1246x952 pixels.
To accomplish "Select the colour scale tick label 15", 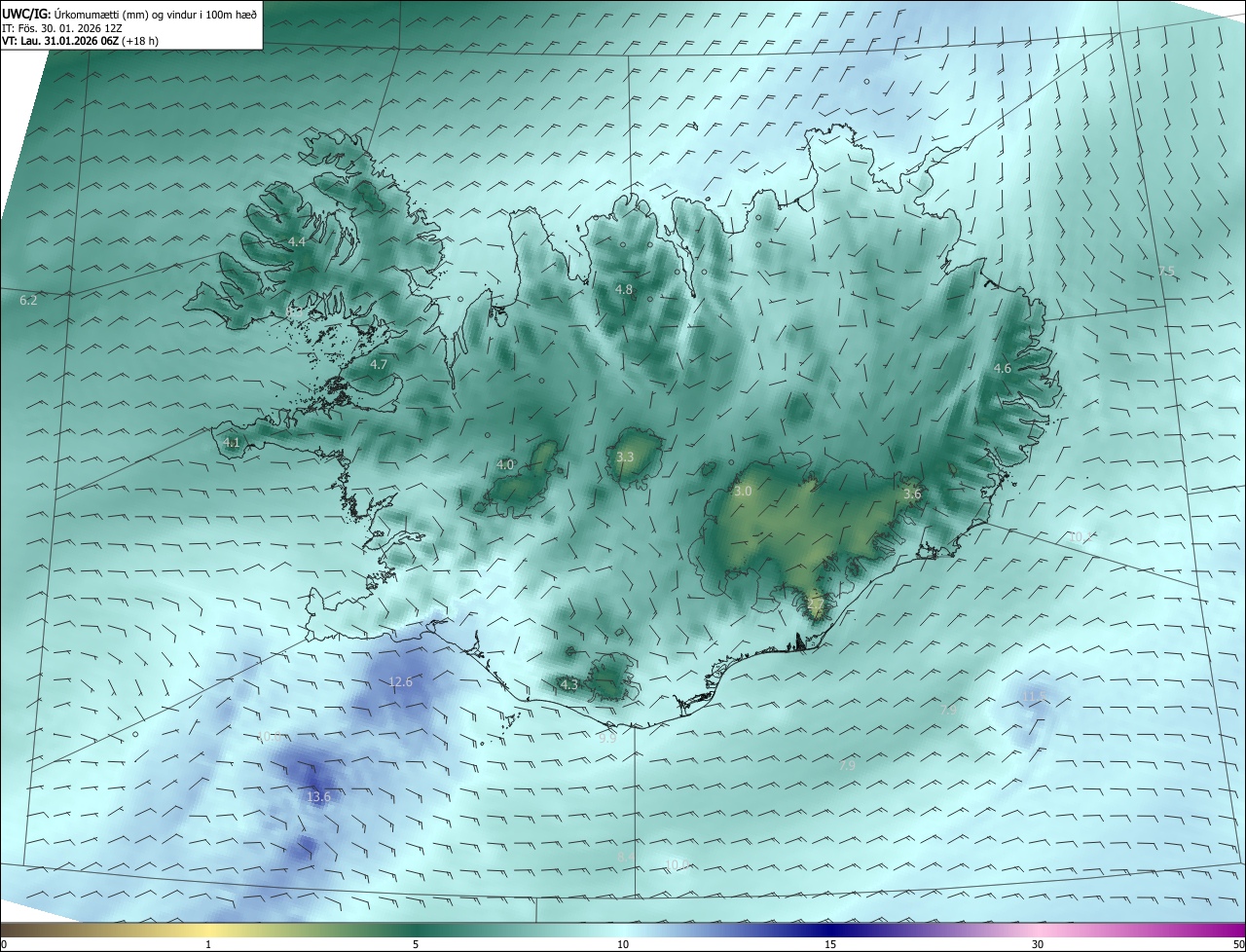I will click(x=830, y=944).
